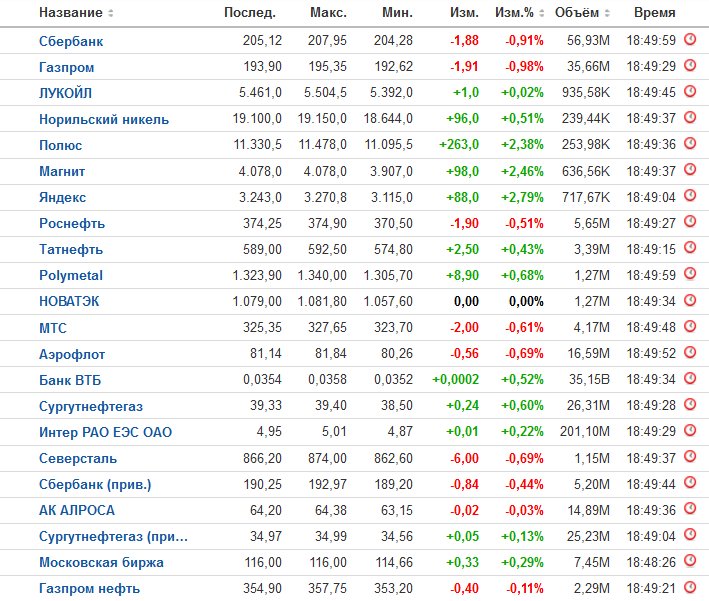Click the clock icon in Аэрофлот row
709x601 pixels.
pyautogui.click(x=690, y=352)
